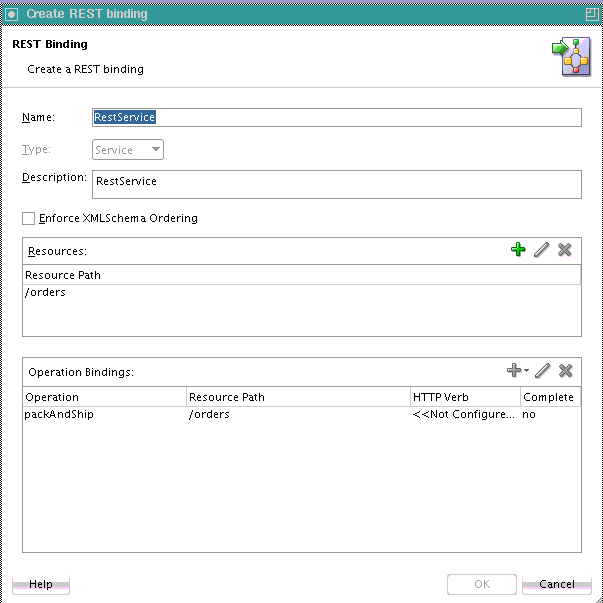Sort by HTTP Verb column header
603x603 pixels.
click(465, 397)
